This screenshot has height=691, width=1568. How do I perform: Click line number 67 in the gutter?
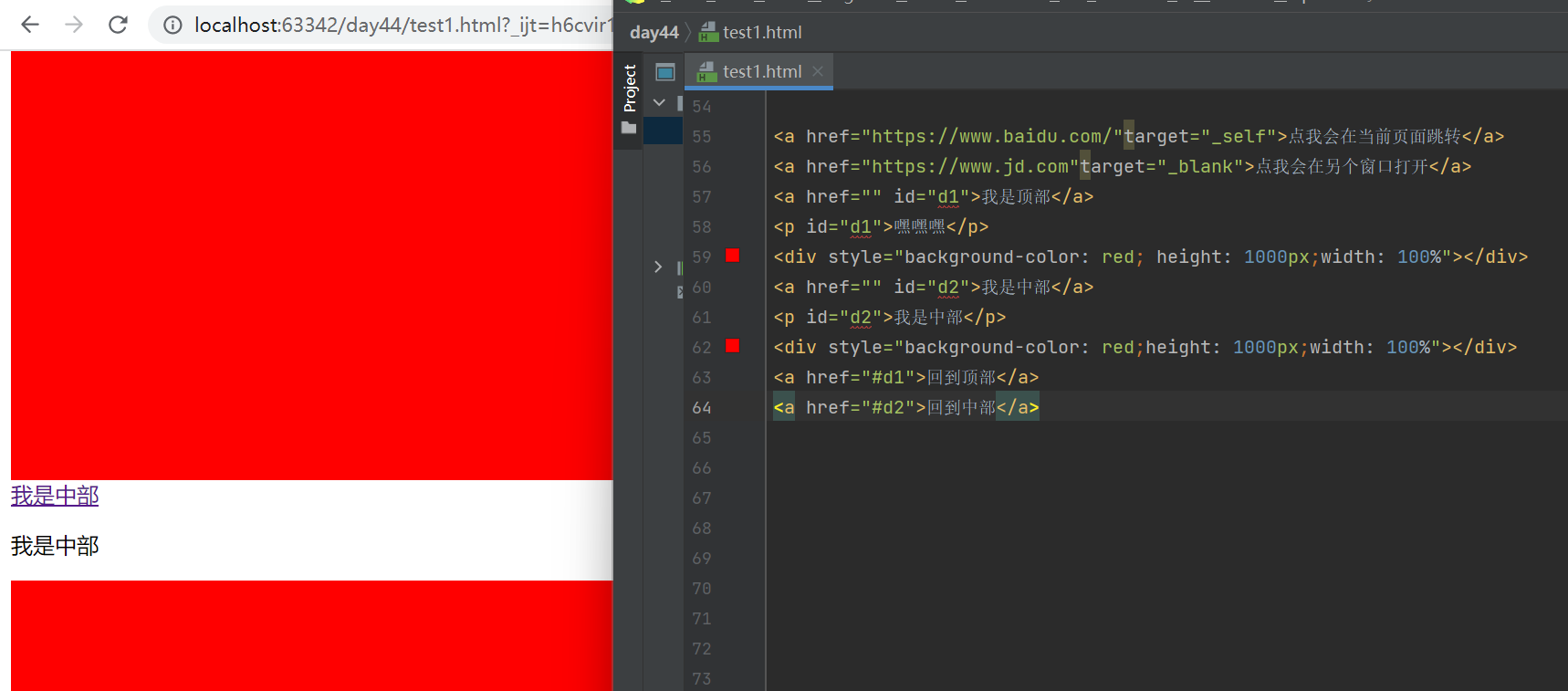701,498
